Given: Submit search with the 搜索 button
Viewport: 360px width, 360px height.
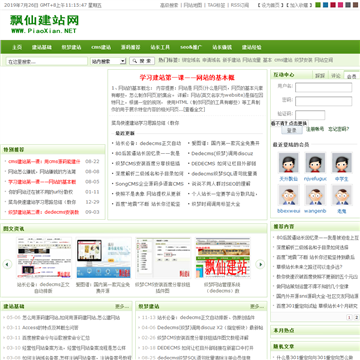Looking at the screenshot, I should [x=142, y=61].
